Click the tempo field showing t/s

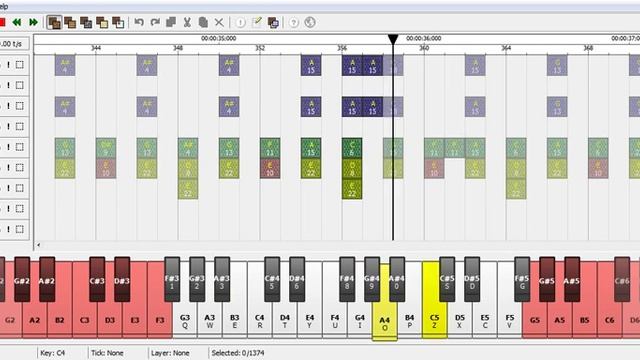[x=14, y=44]
